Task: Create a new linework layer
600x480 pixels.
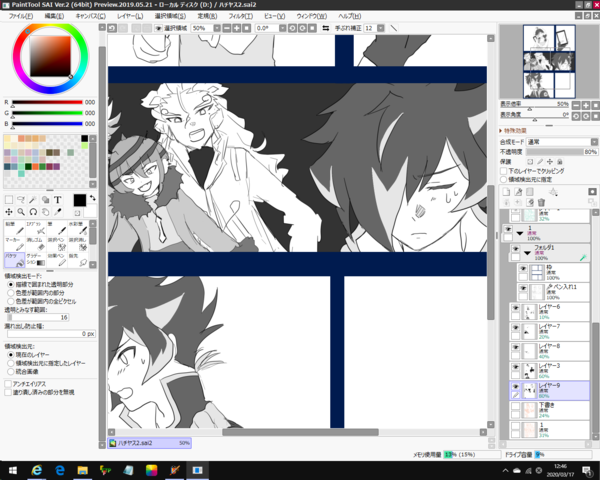Action: click(518, 192)
